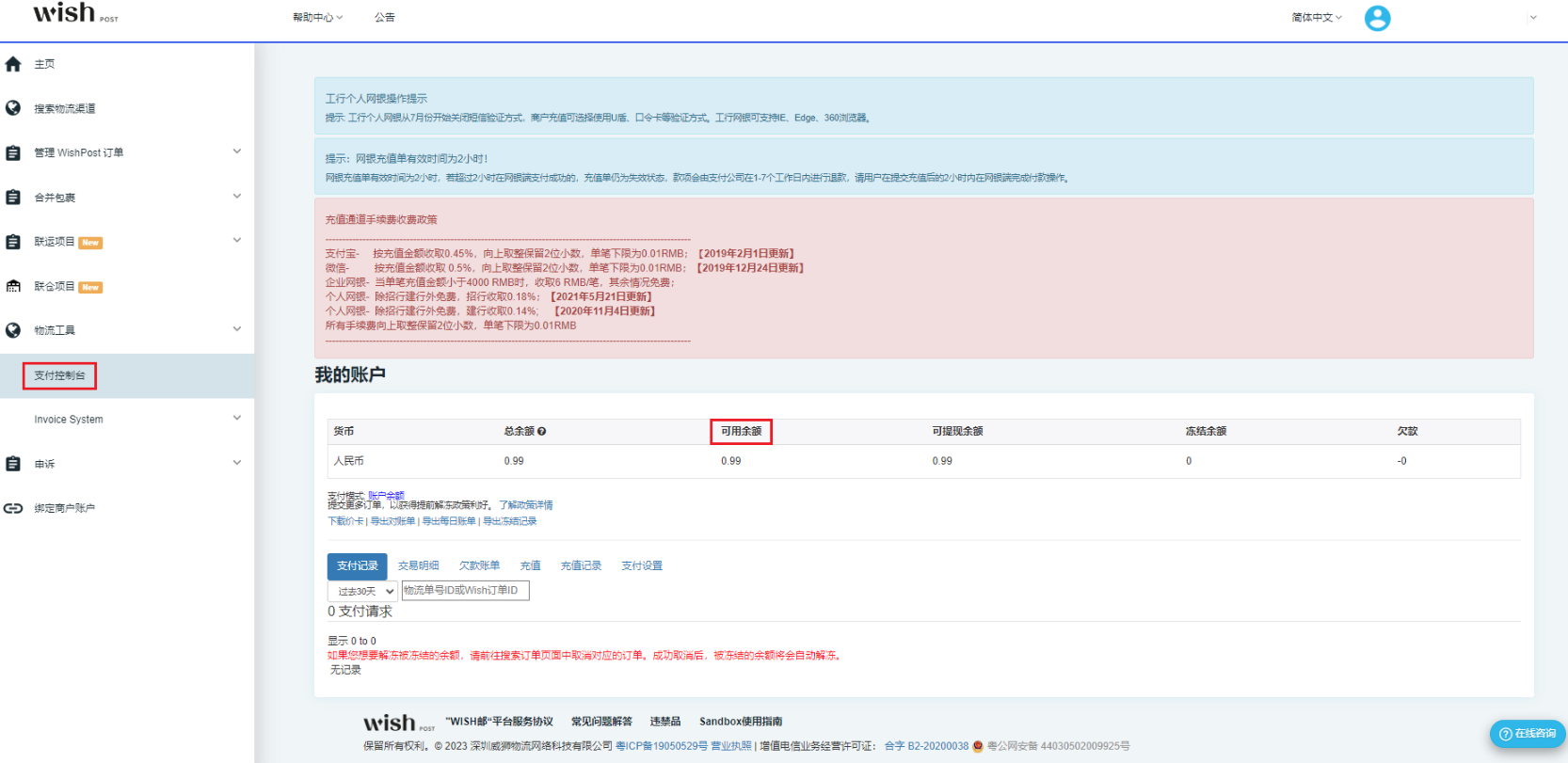The height and width of the screenshot is (763, 1568).
Task: Select 支付控制台 in the sidebar
Action: 59,375
